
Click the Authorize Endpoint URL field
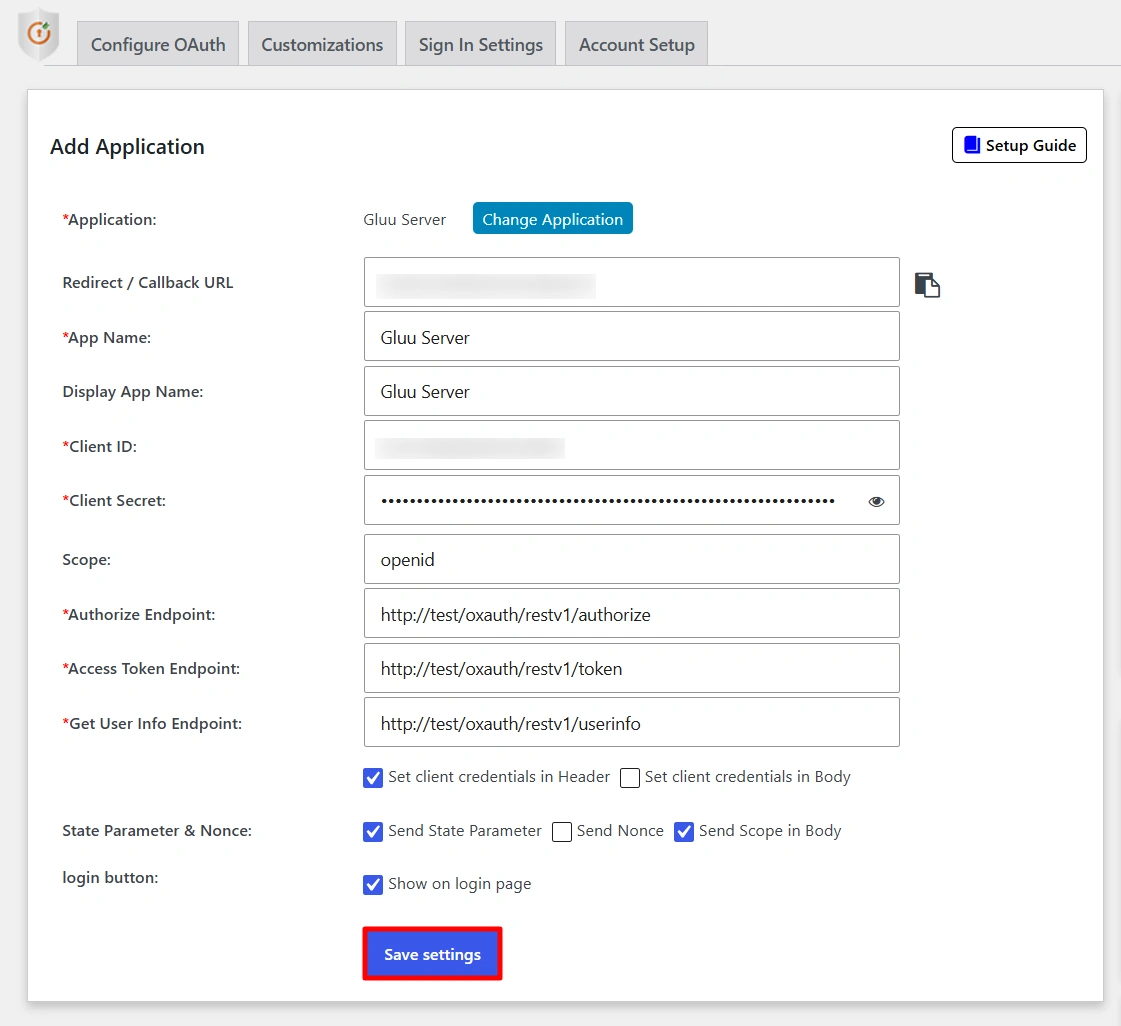click(x=632, y=613)
